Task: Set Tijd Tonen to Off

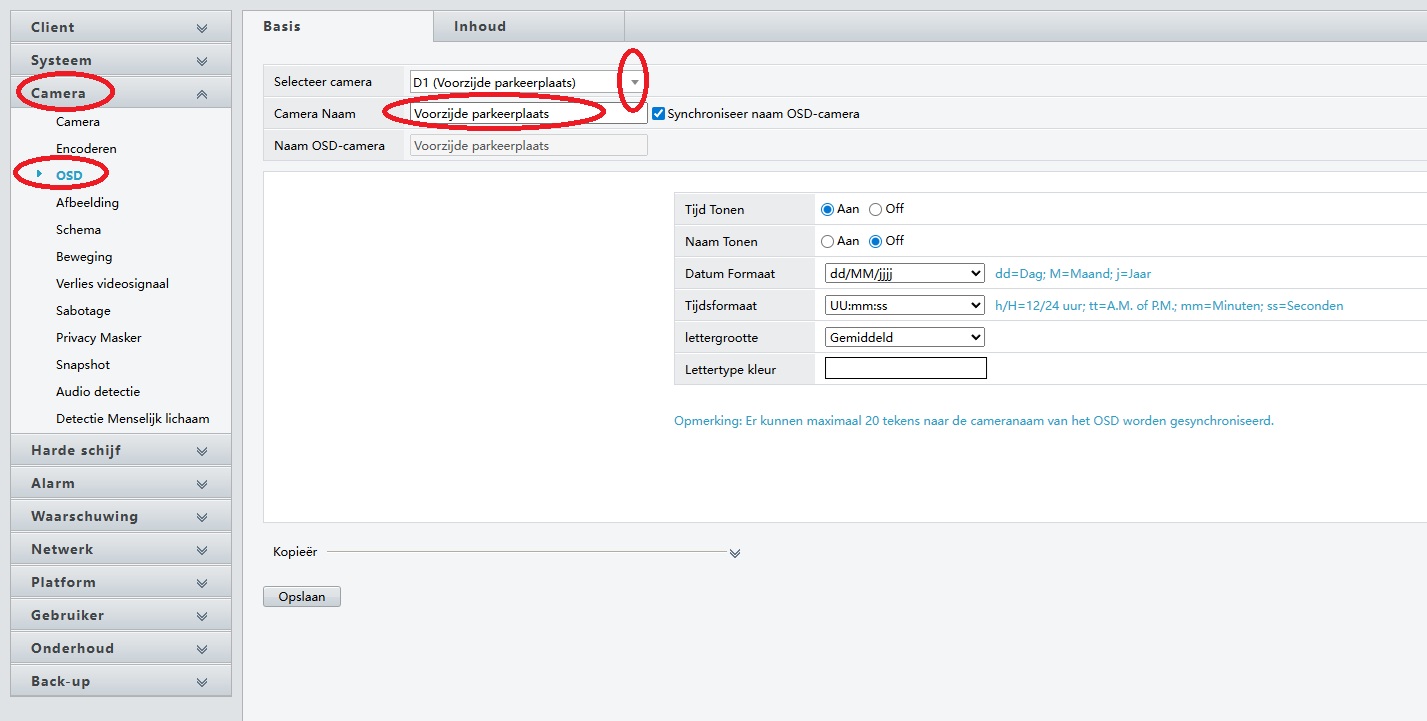Action: pyautogui.click(x=876, y=210)
